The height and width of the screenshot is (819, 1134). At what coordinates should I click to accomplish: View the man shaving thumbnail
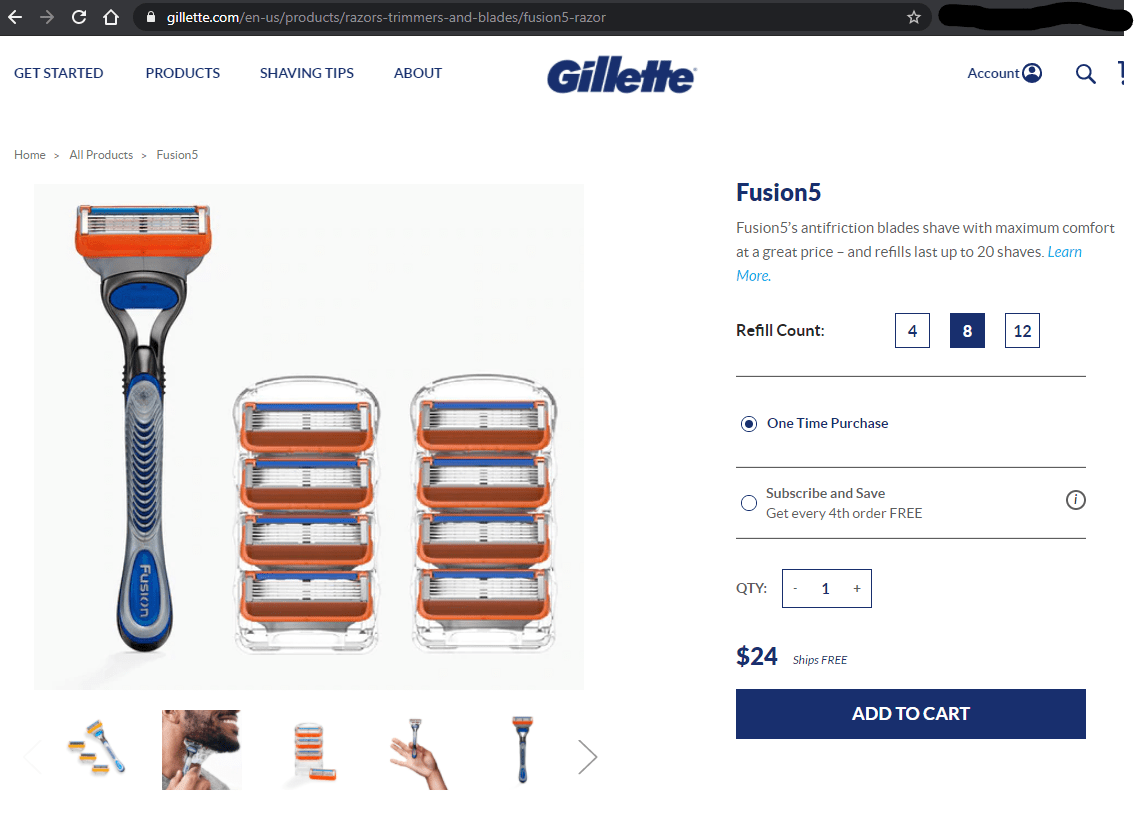202,750
